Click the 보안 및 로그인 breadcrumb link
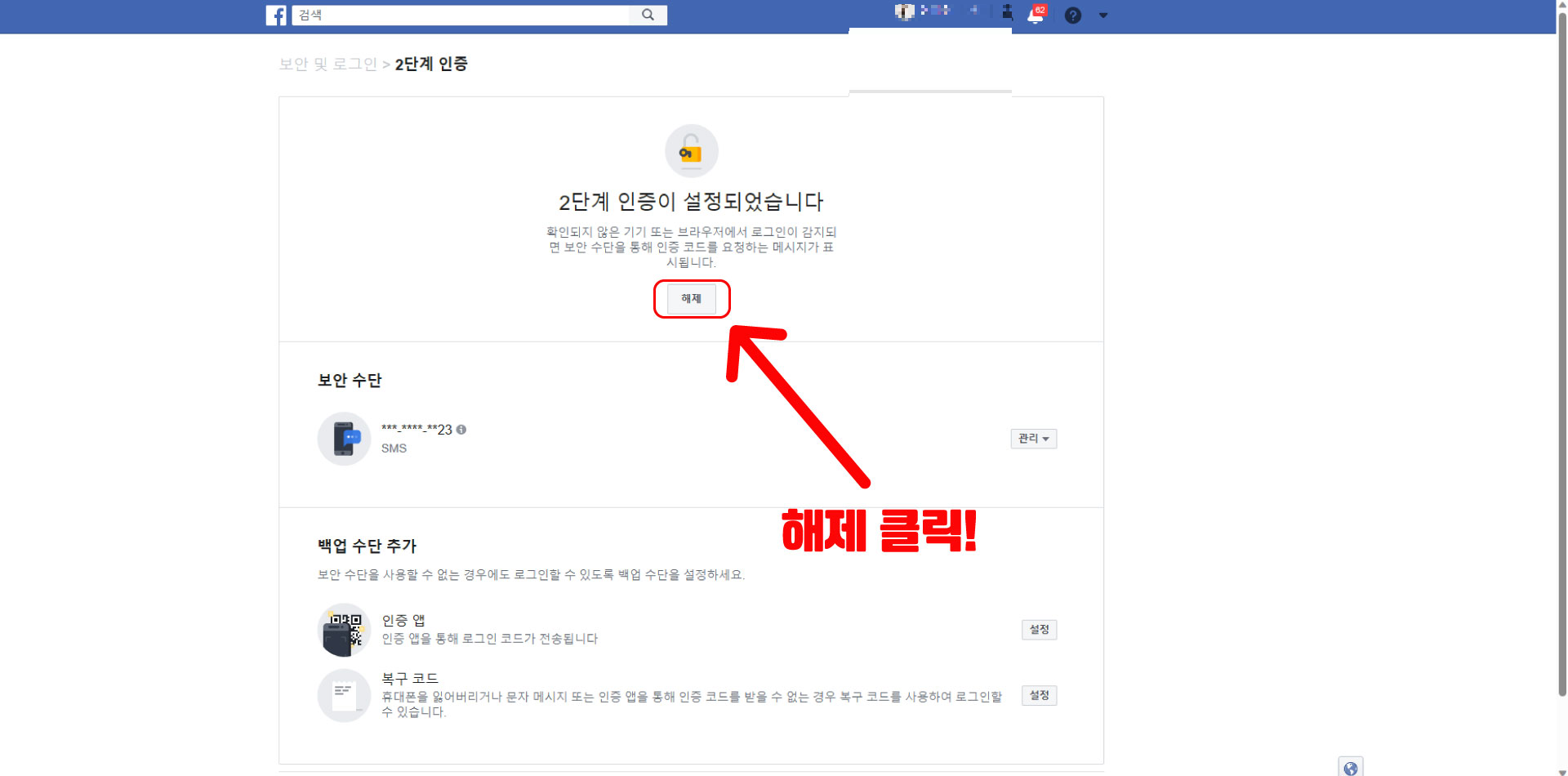The height and width of the screenshot is (776, 1568). (327, 64)
